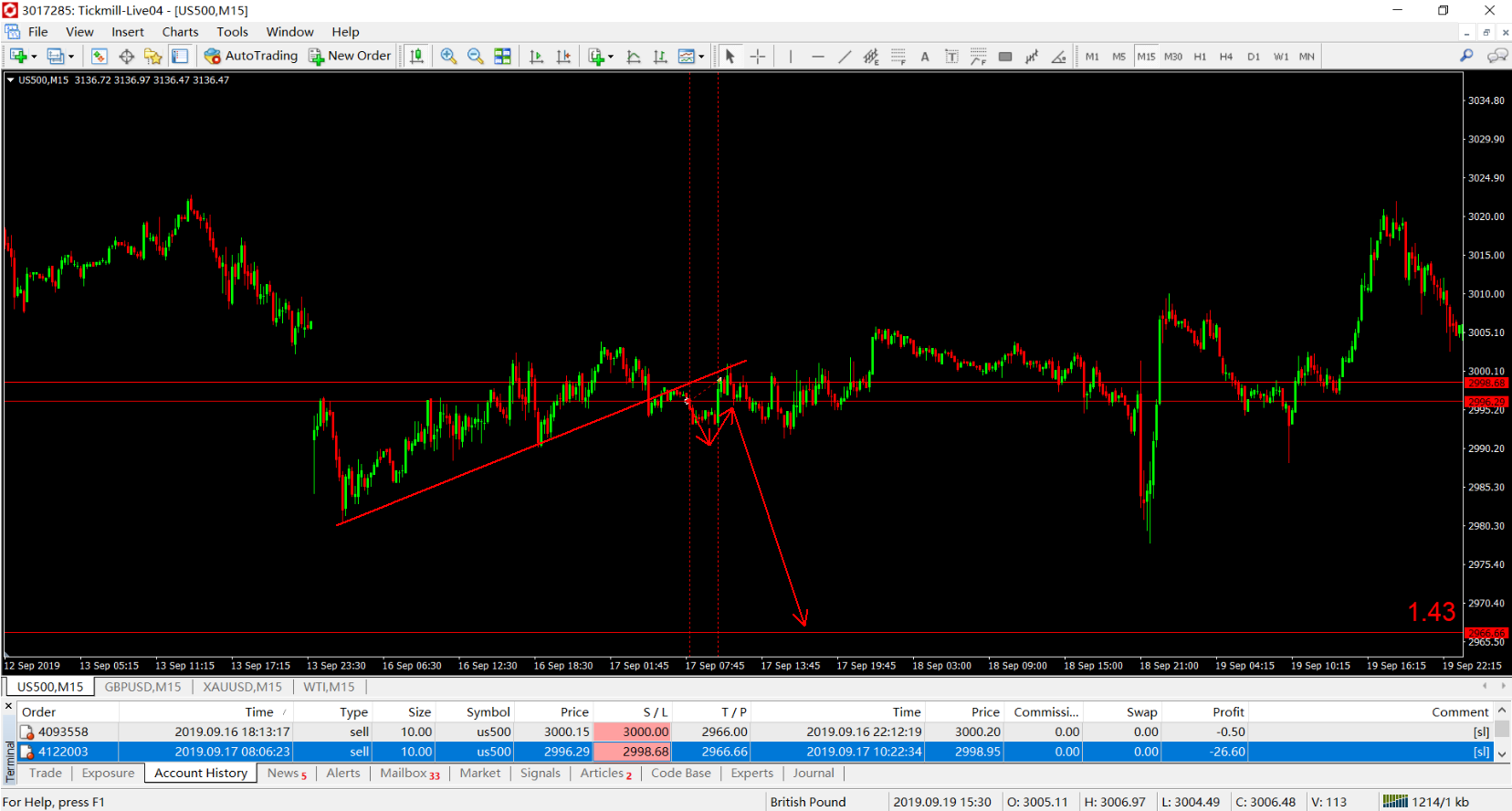Open the Trade tab in terminal
Screen dimensions: 1512x811
coord(46,773)
